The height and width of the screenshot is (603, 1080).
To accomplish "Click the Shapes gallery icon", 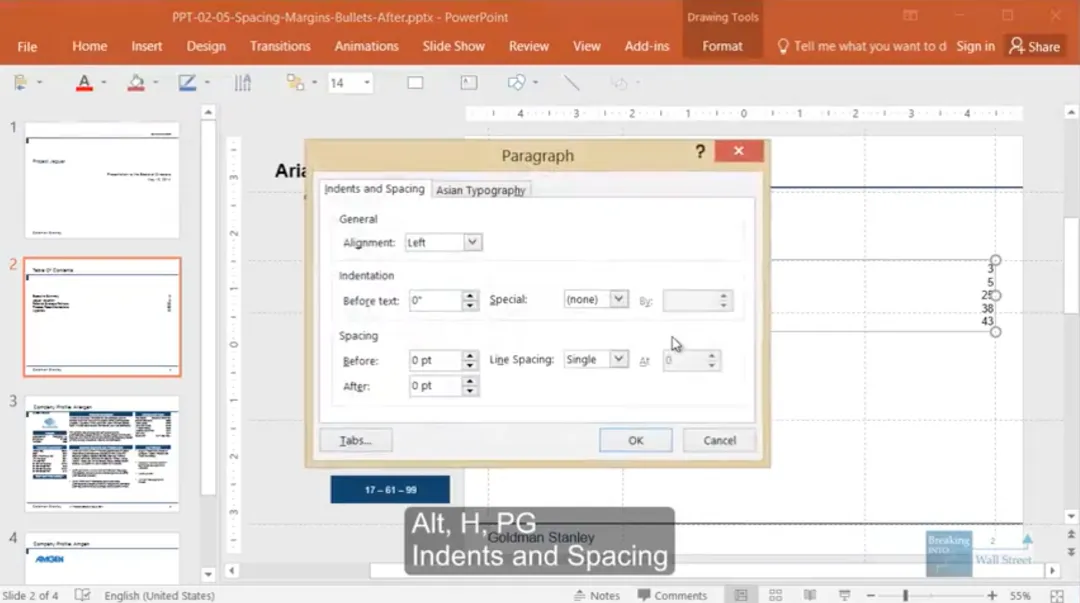I will [516, 83].
